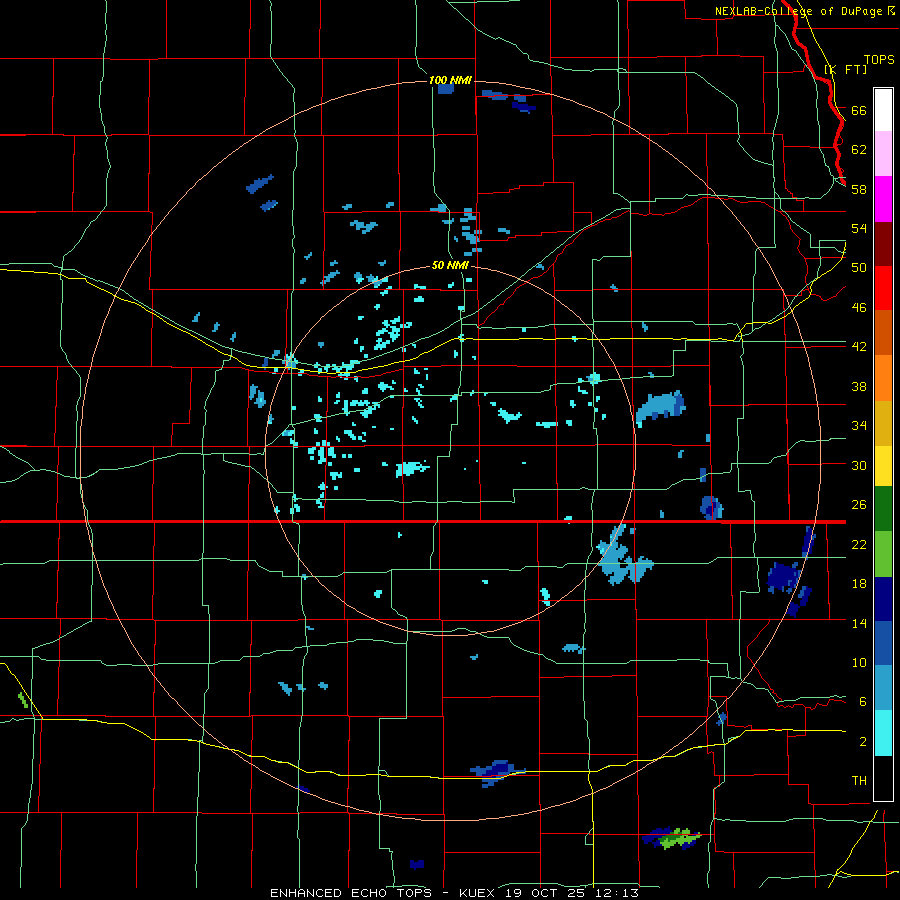Select the '58' scale value
Viewport: 900px width, 900px height.
pyautogui.click(x=859, y=189)
